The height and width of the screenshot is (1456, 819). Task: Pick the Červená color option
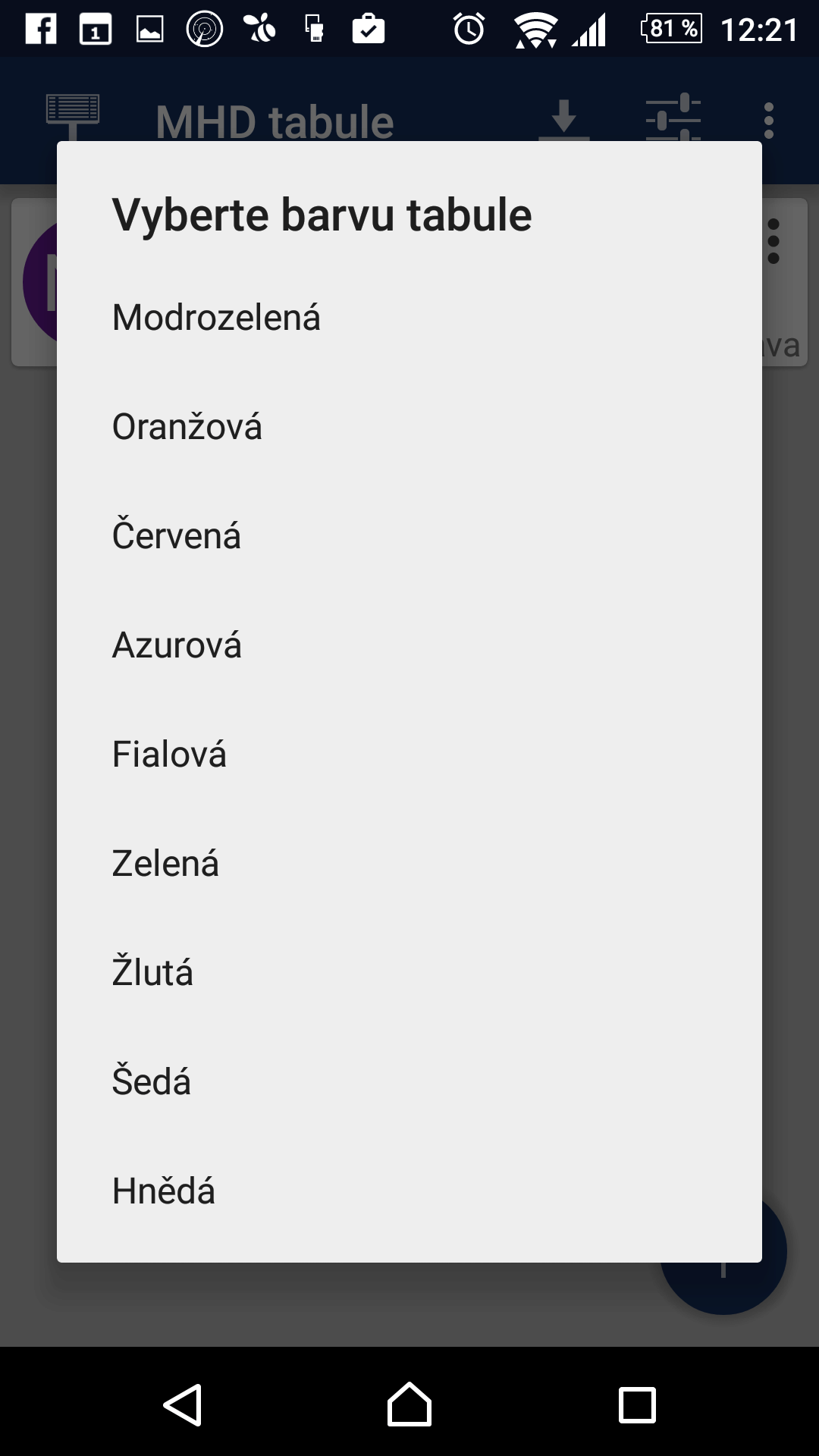177,536
